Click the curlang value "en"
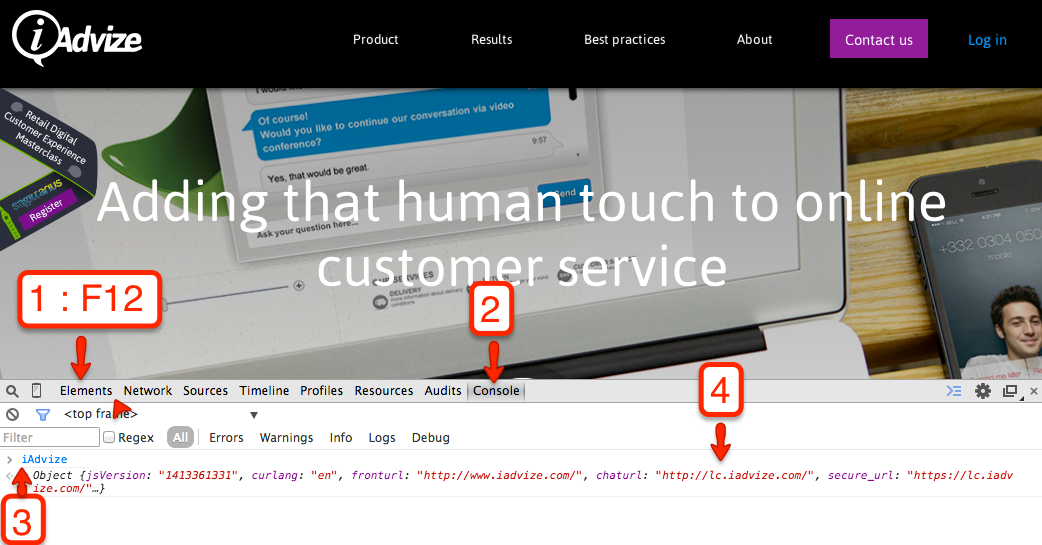 tap(325, 475)
